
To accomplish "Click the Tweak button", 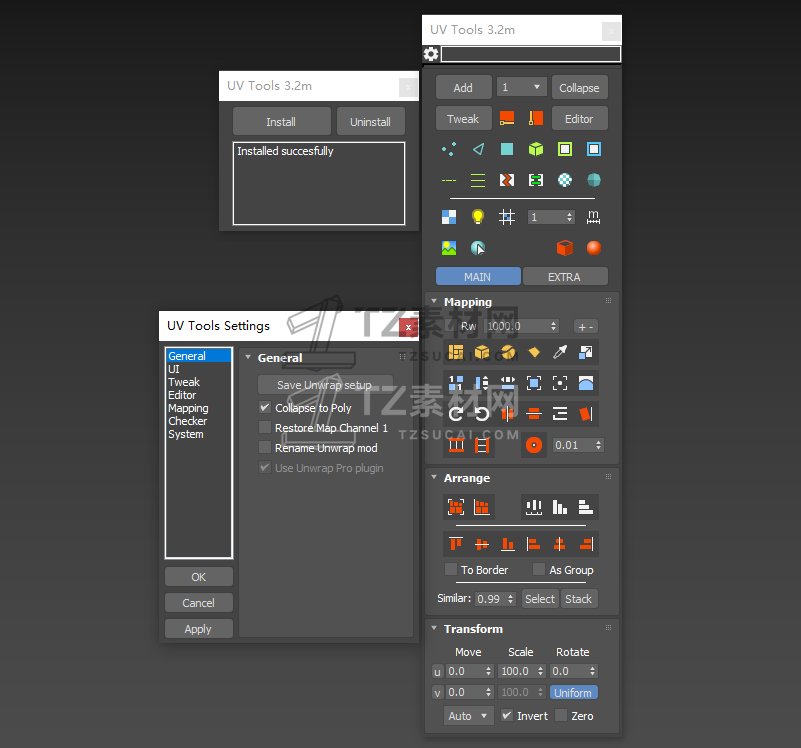I will [x=463, y=119].
